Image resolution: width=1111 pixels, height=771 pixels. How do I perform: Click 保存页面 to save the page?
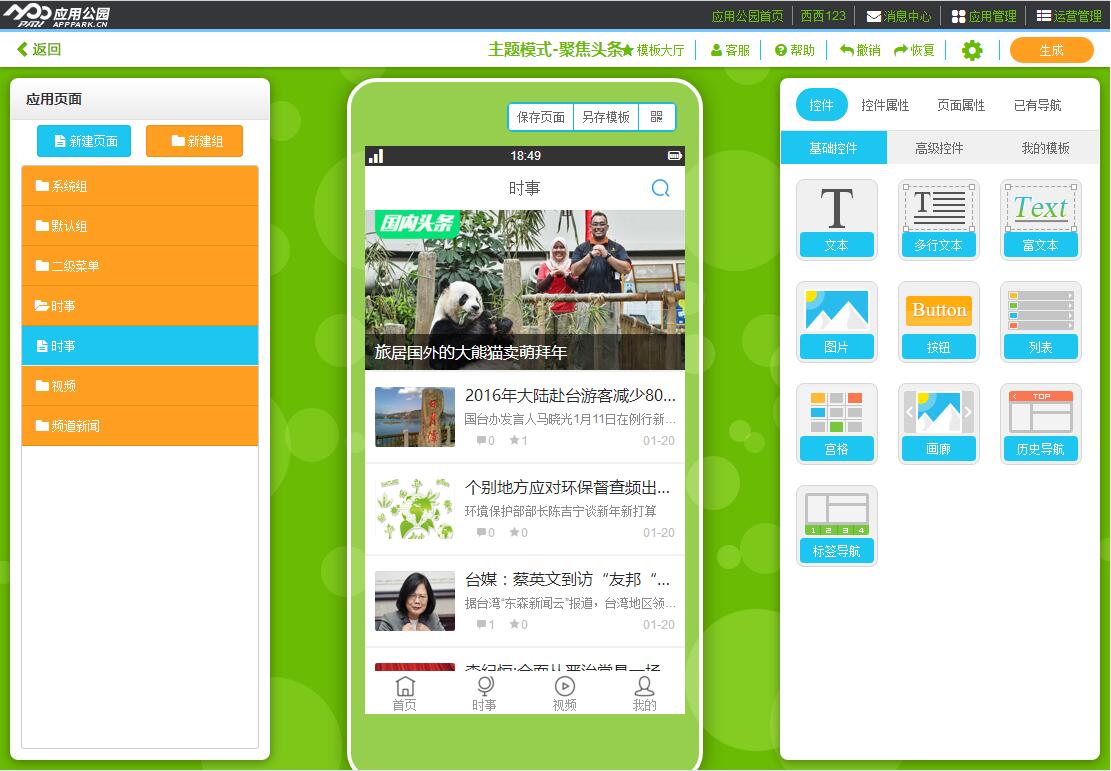tap(538, 116)
